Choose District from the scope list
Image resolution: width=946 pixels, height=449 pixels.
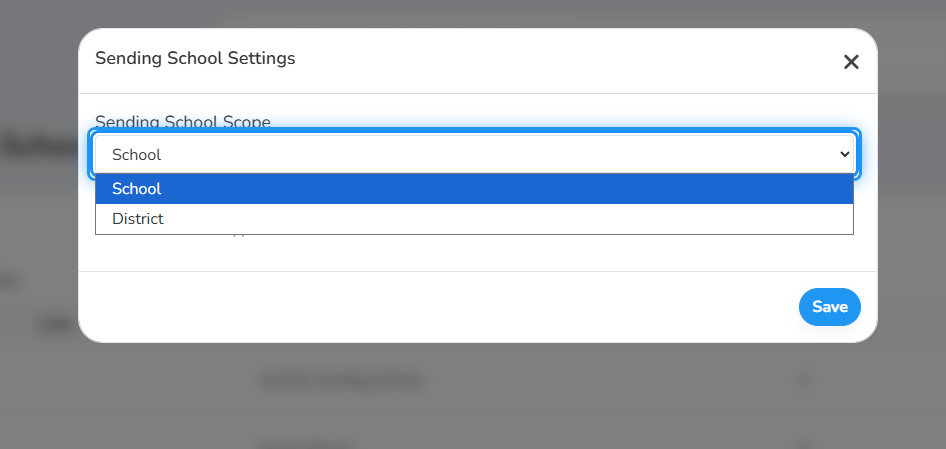click(474, 219)
